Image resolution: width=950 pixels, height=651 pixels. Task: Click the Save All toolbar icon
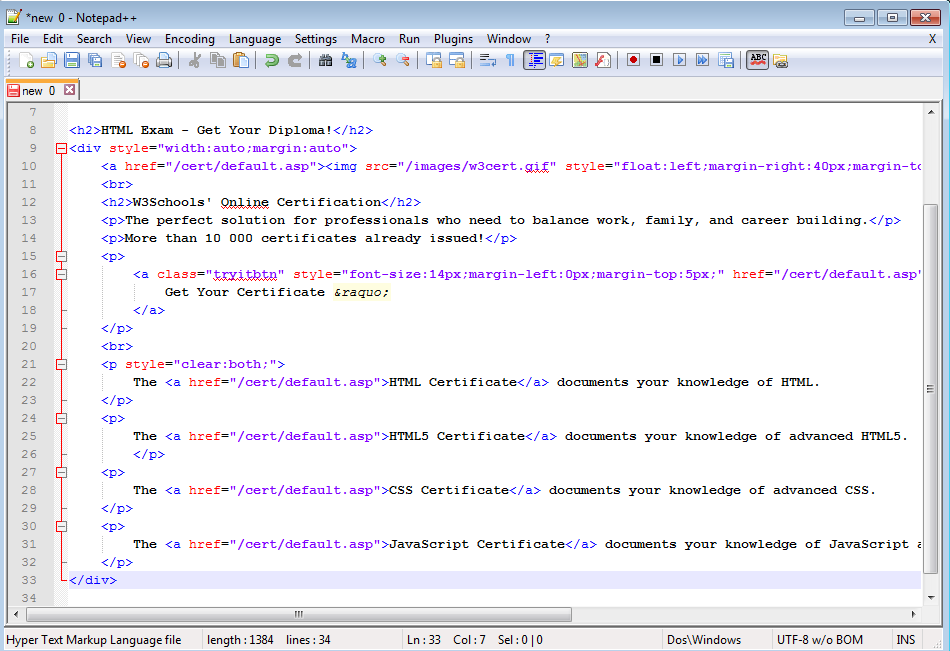click(x=95, y=60)
